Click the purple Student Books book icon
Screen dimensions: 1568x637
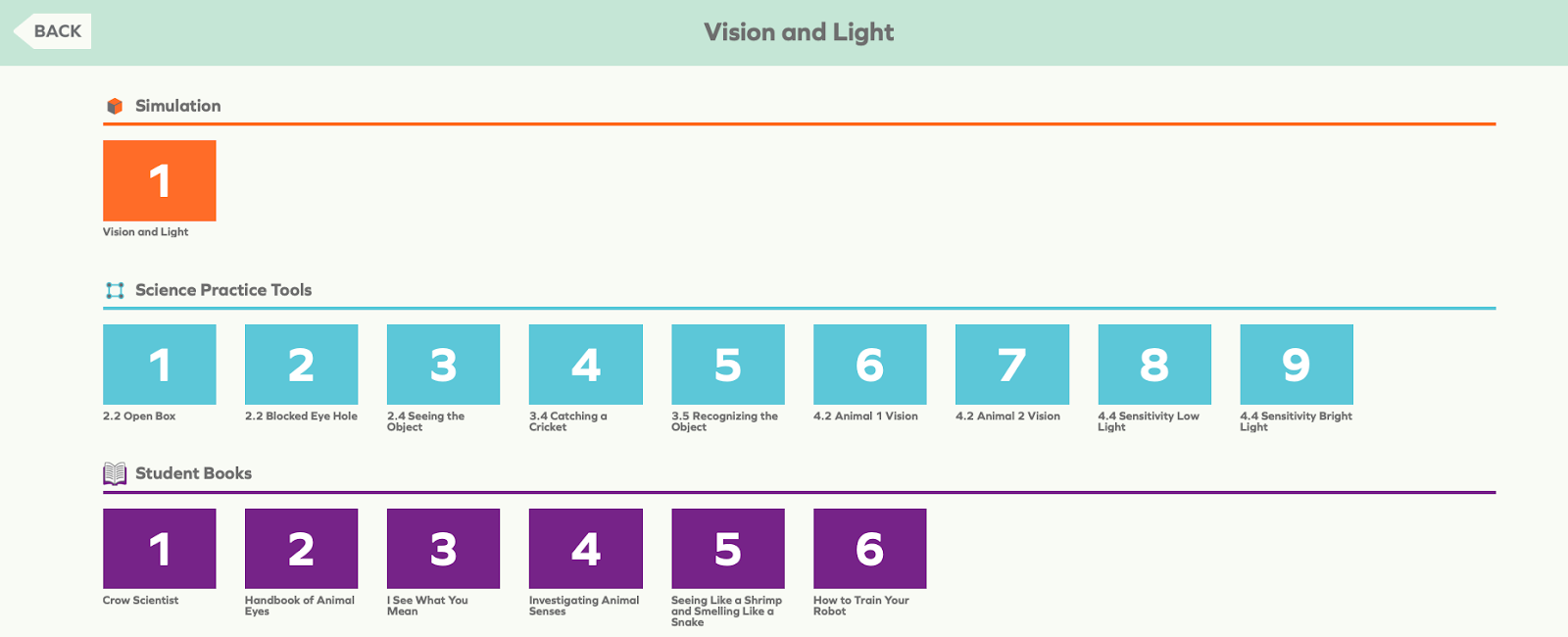(x=114, y=473)
